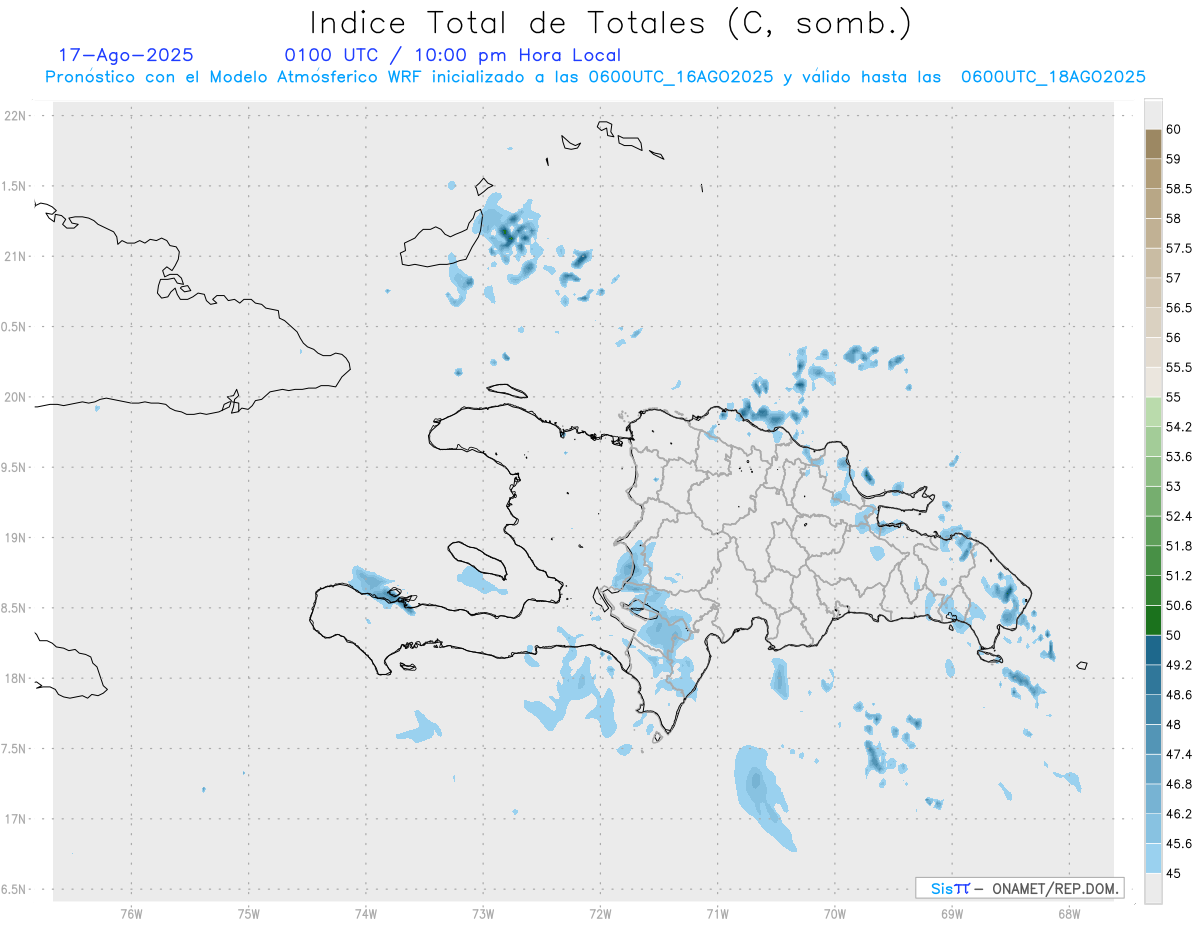Click the longitude label '69W'

(x=952, y=914)
